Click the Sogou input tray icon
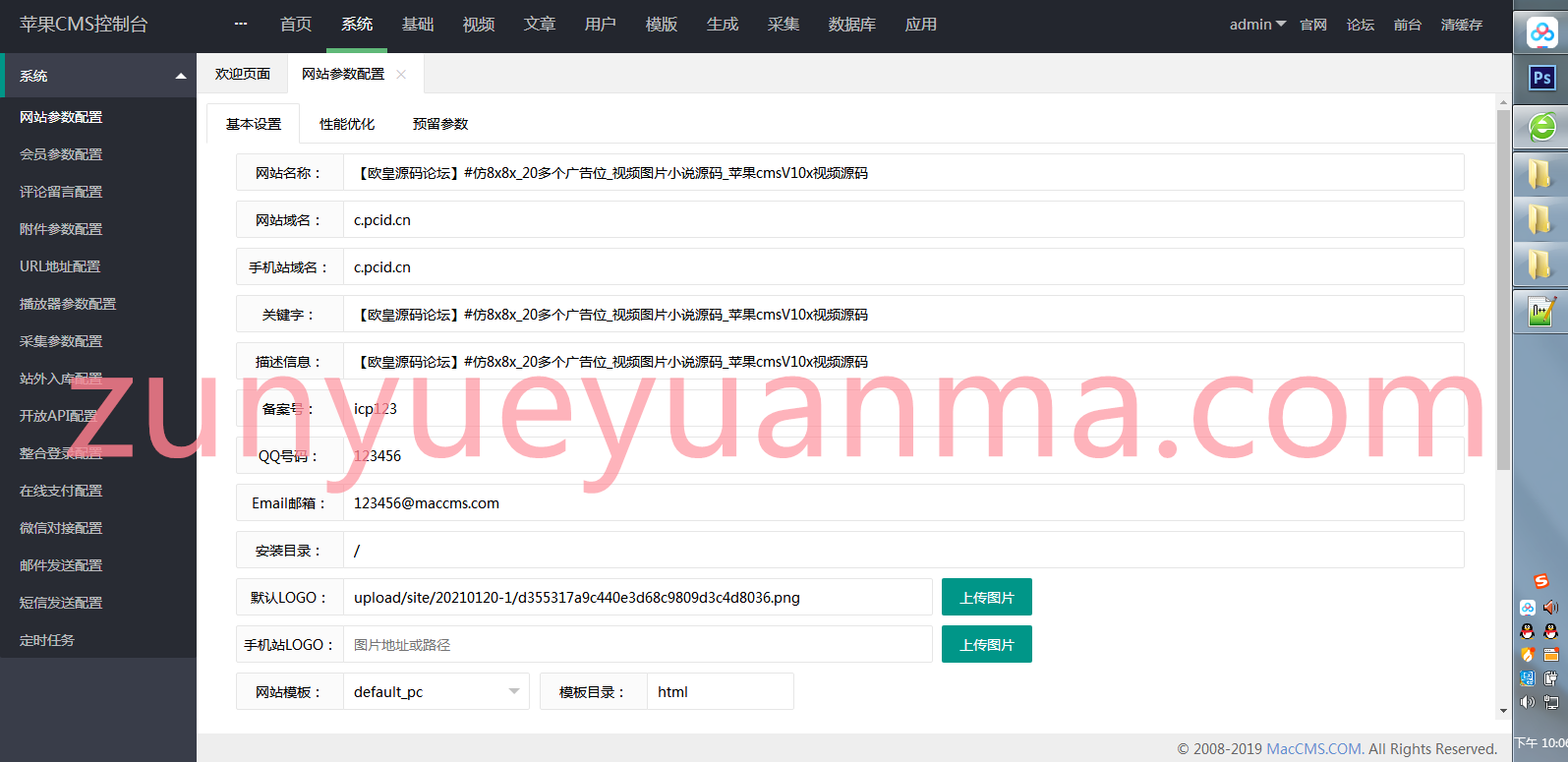Screen dimensions: 1568x762 point(1541,581)
